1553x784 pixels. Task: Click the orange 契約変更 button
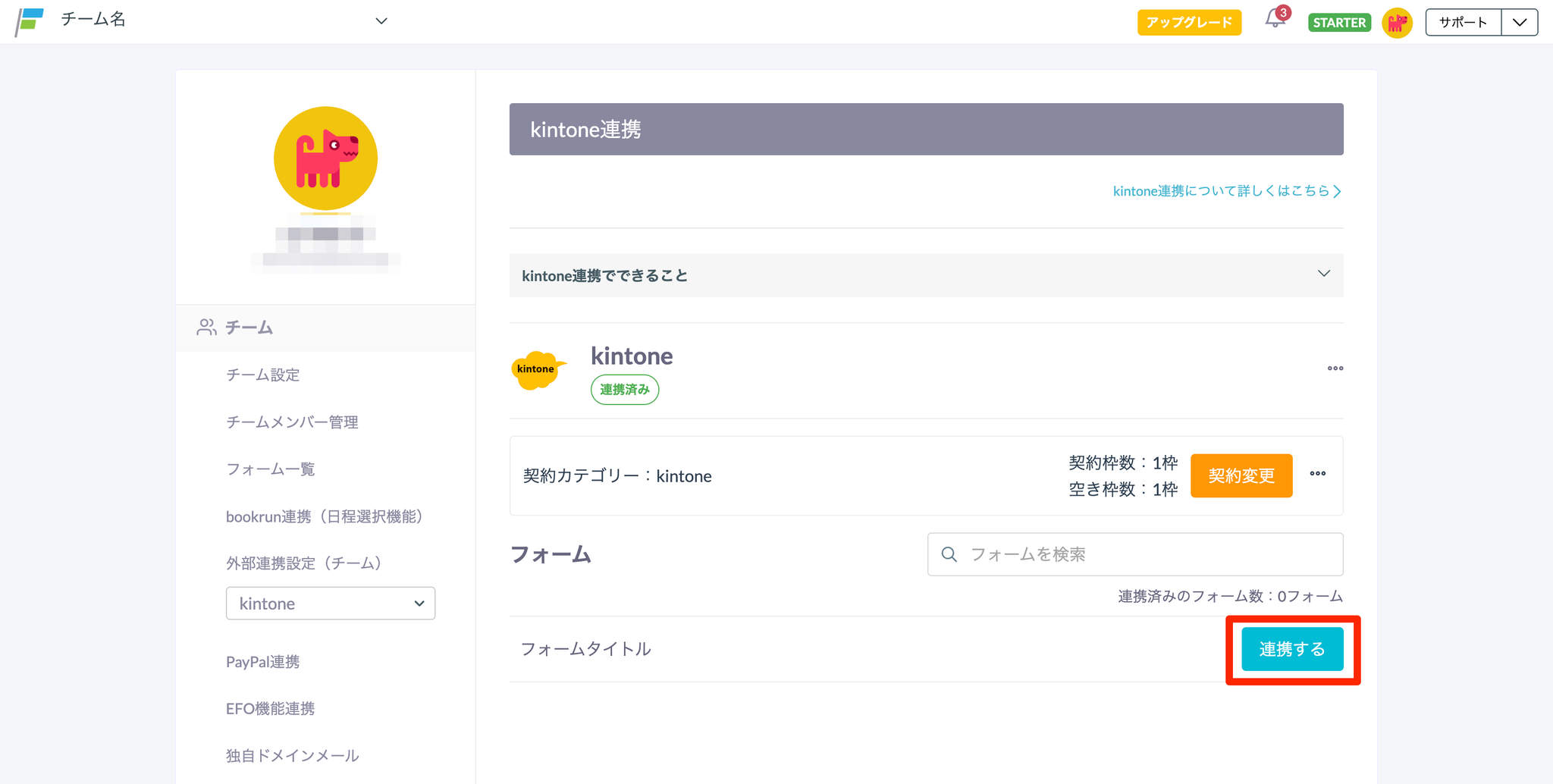click(1241, 475)
